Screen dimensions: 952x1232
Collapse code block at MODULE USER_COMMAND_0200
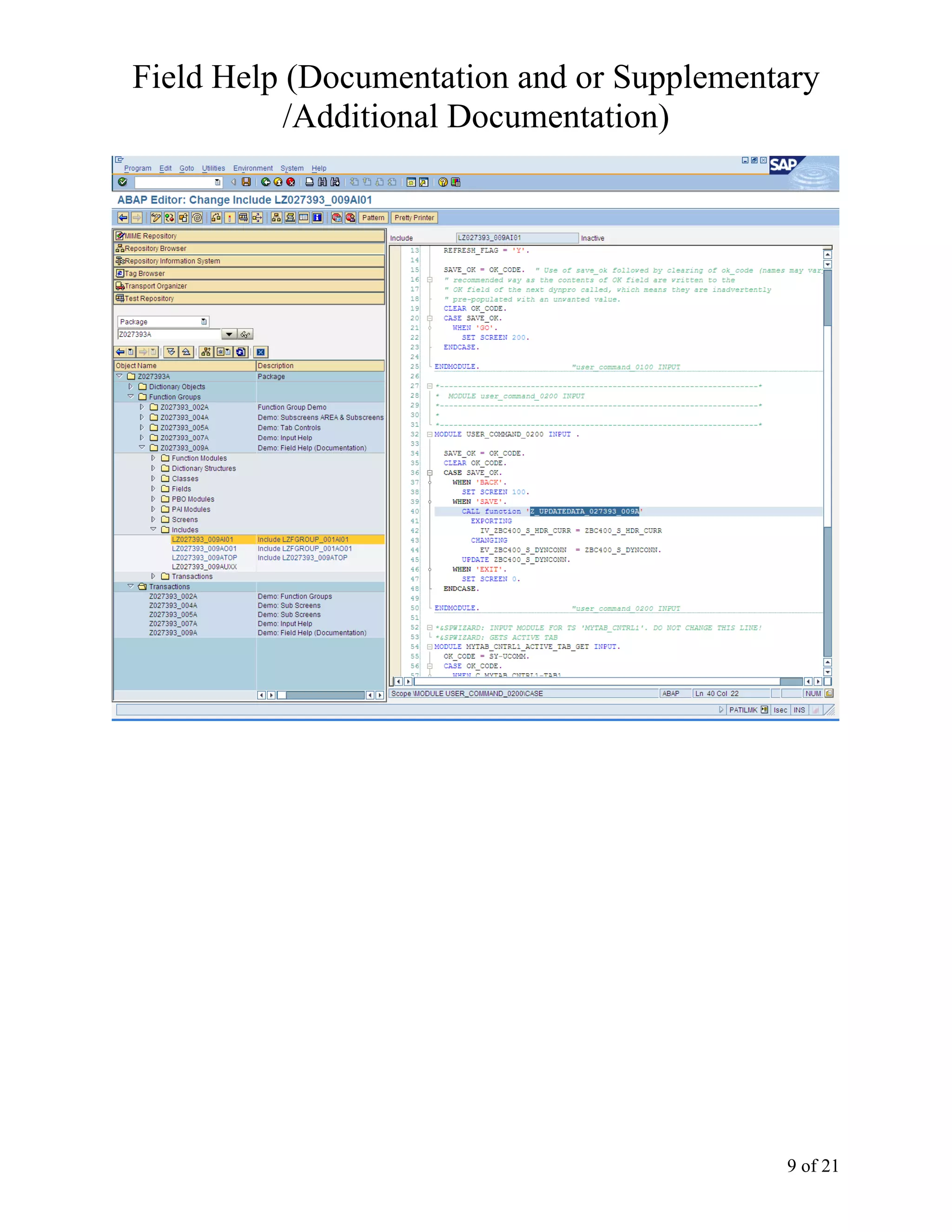430,434
